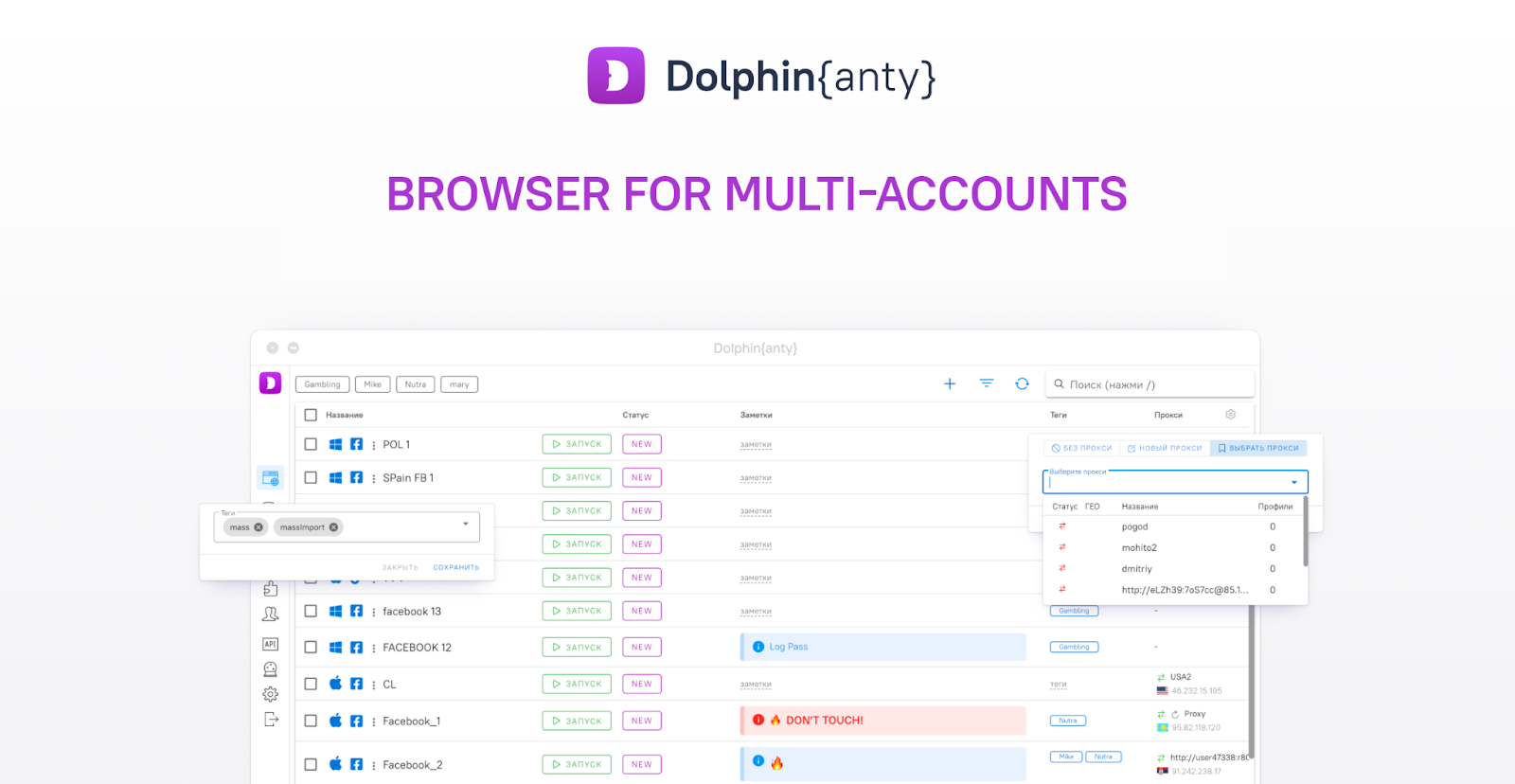Check the Facebook_2 profile checkbox
Viewport: 1515px width, 784px height.
(311, 764)
